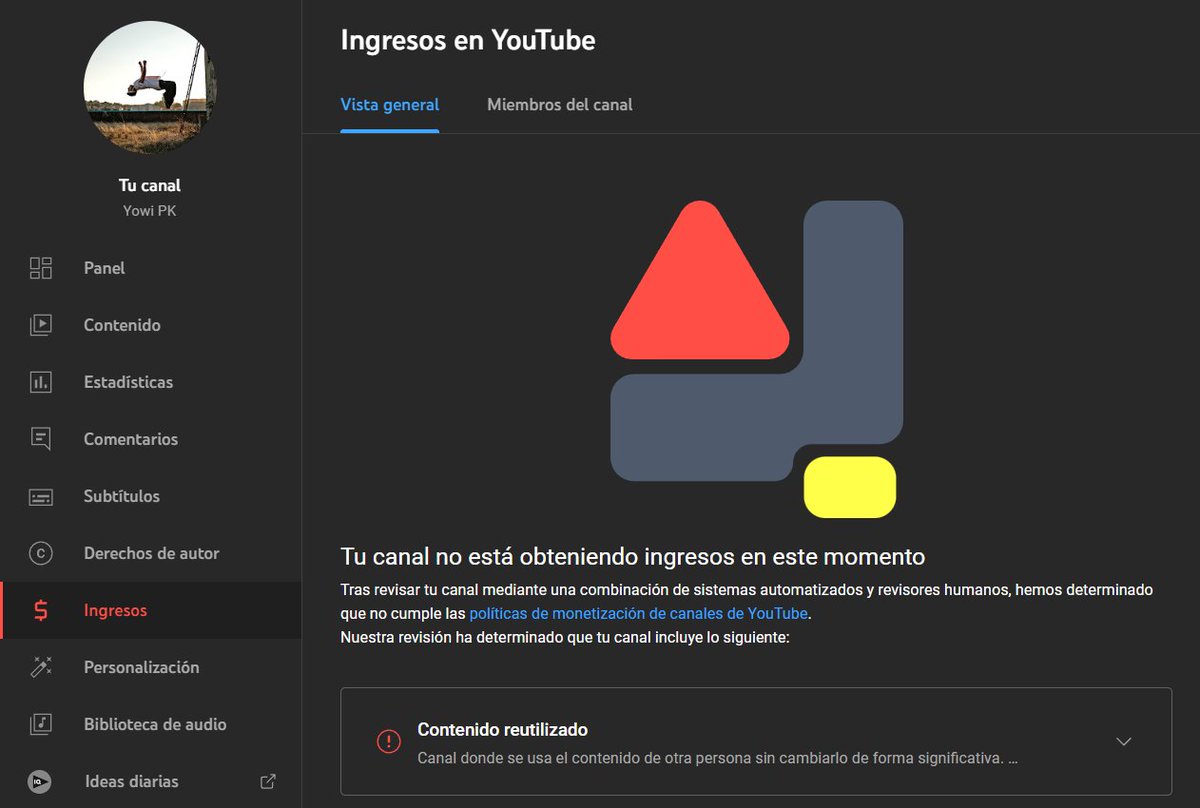Click the Estadísticas bar chart icon
This screenshot has width=1200, height=808.
41,382
